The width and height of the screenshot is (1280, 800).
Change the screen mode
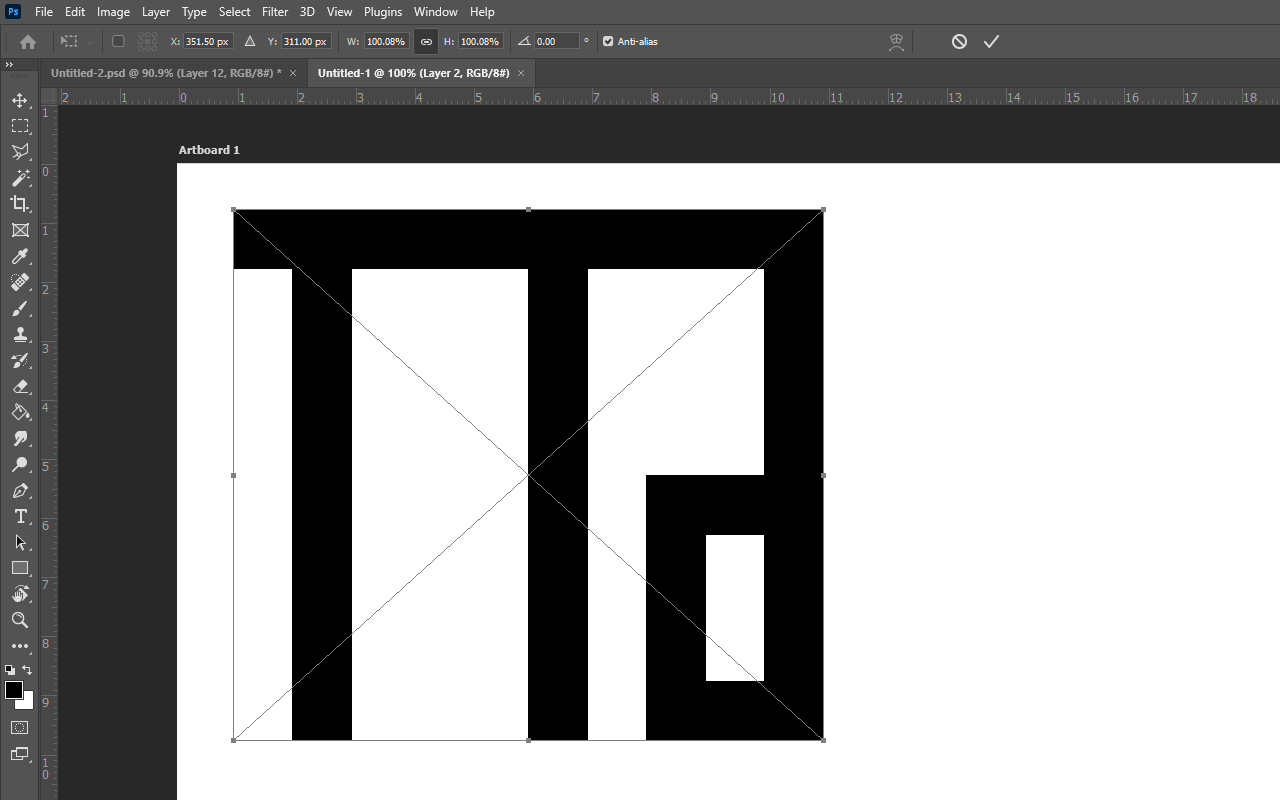tap(20, 754)
